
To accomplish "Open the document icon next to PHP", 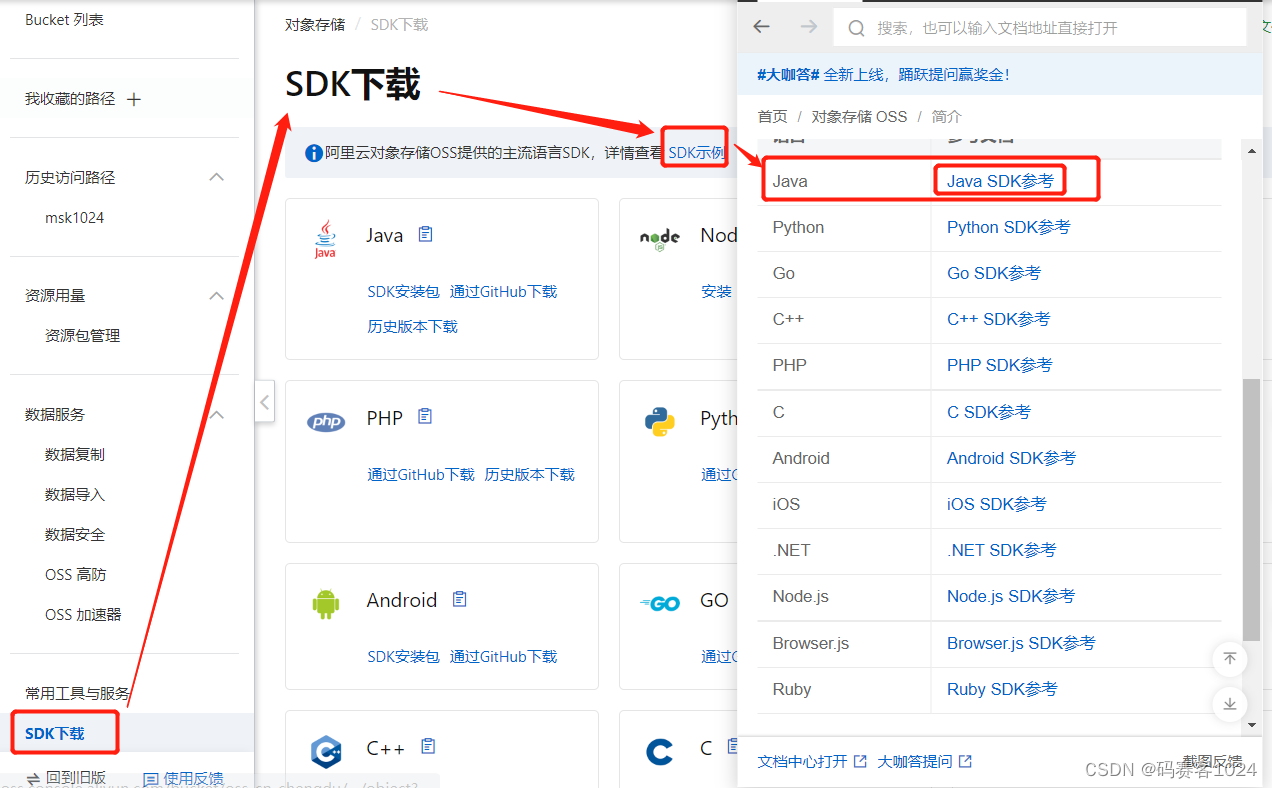I will pyautogui.click(x=425, y=416).
